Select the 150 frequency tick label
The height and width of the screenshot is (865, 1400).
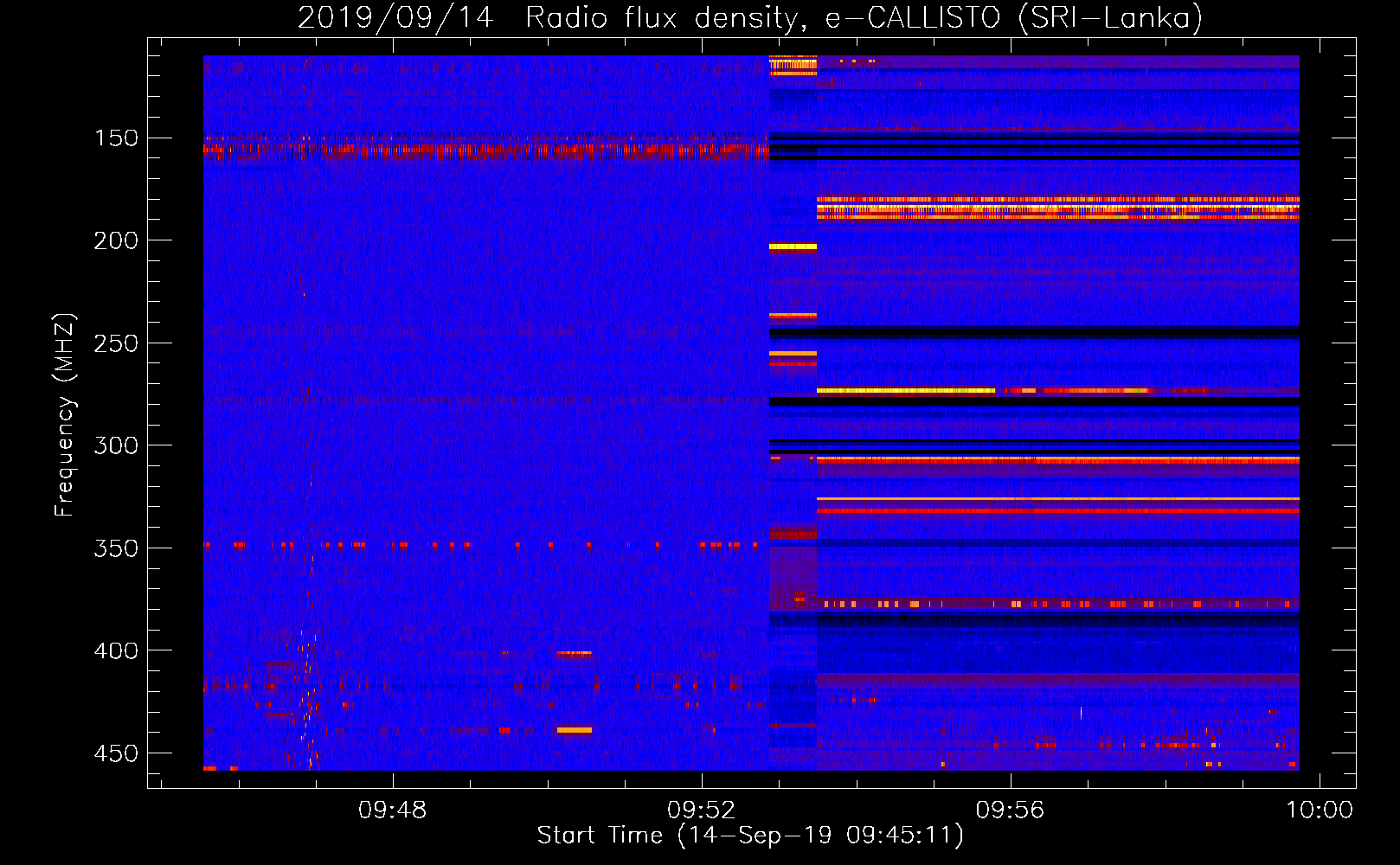pyautogui.click(x=116, y=138)
